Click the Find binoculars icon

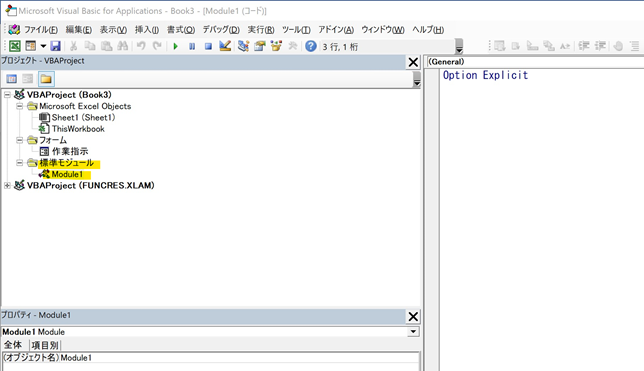coord(122,46)
